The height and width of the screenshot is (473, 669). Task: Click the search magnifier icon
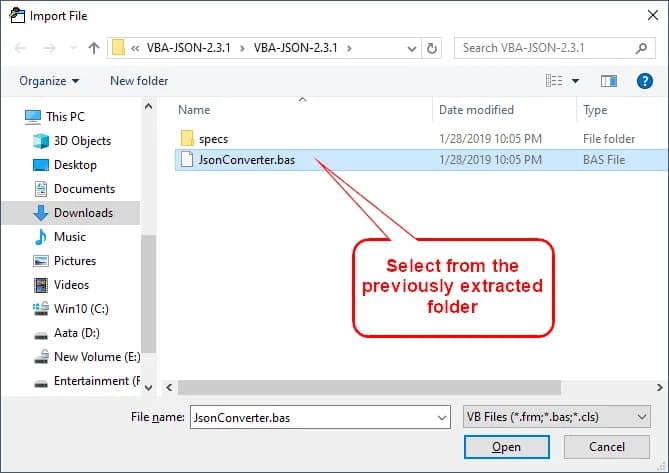[x=641, y=48]
